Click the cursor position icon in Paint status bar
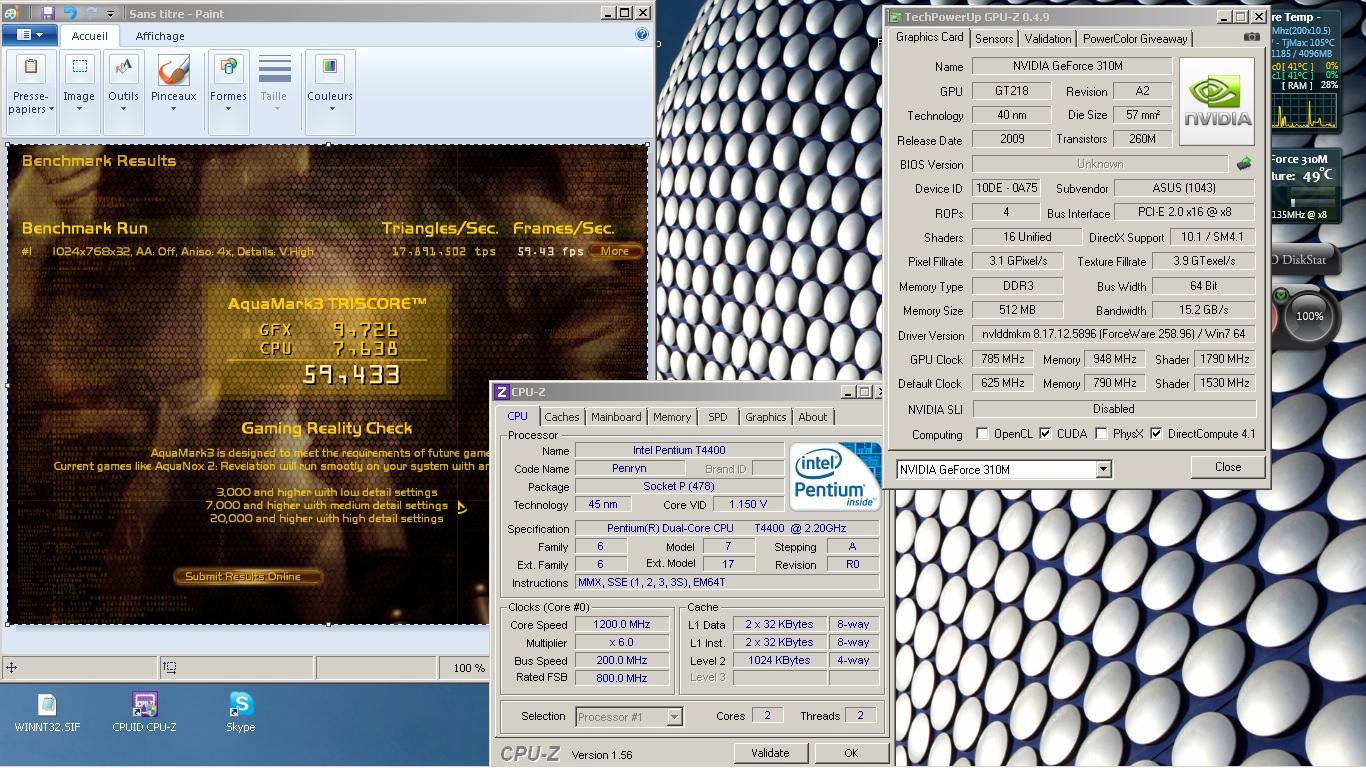Image resolution: width=1366 pixels, height=768 pixels. (x=11, y=667)
